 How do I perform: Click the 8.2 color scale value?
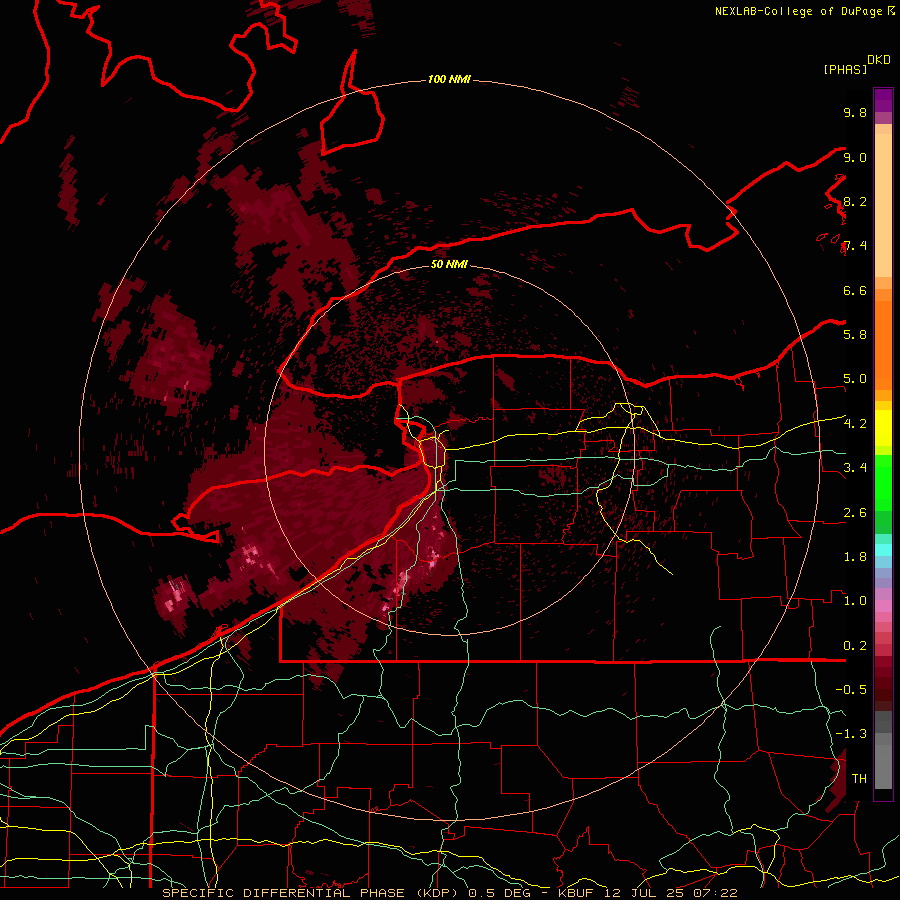[x=855, y=201]
